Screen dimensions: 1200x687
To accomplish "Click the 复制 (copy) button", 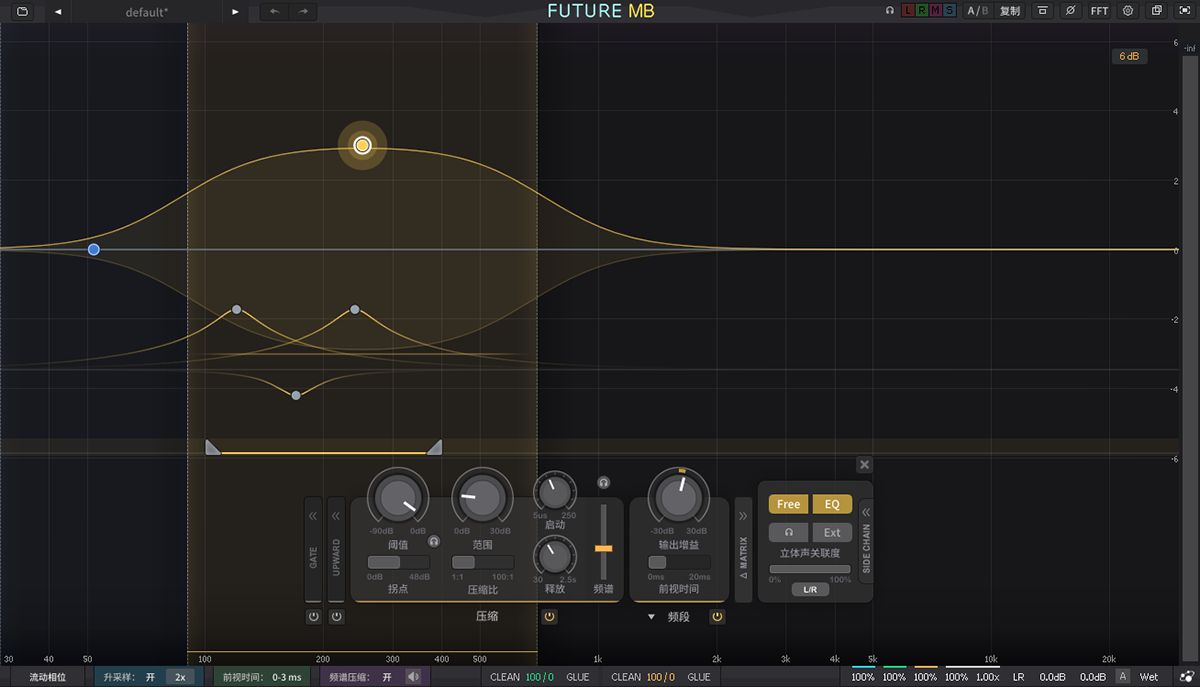I will click(1010, 11).
